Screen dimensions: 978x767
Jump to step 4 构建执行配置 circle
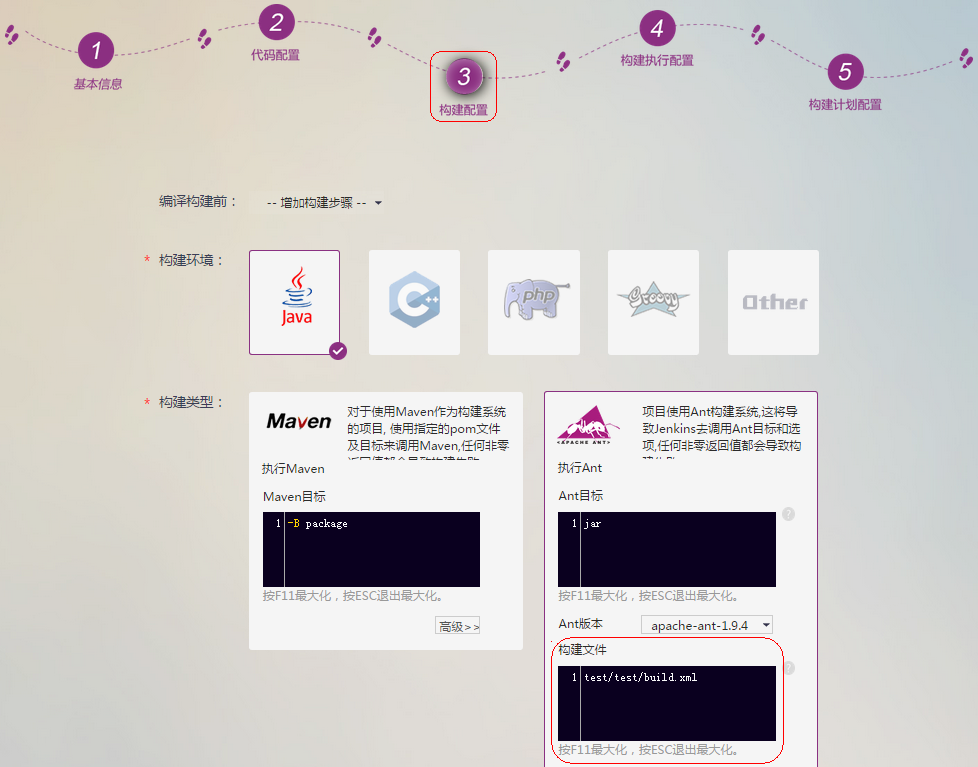pos(657,28)
